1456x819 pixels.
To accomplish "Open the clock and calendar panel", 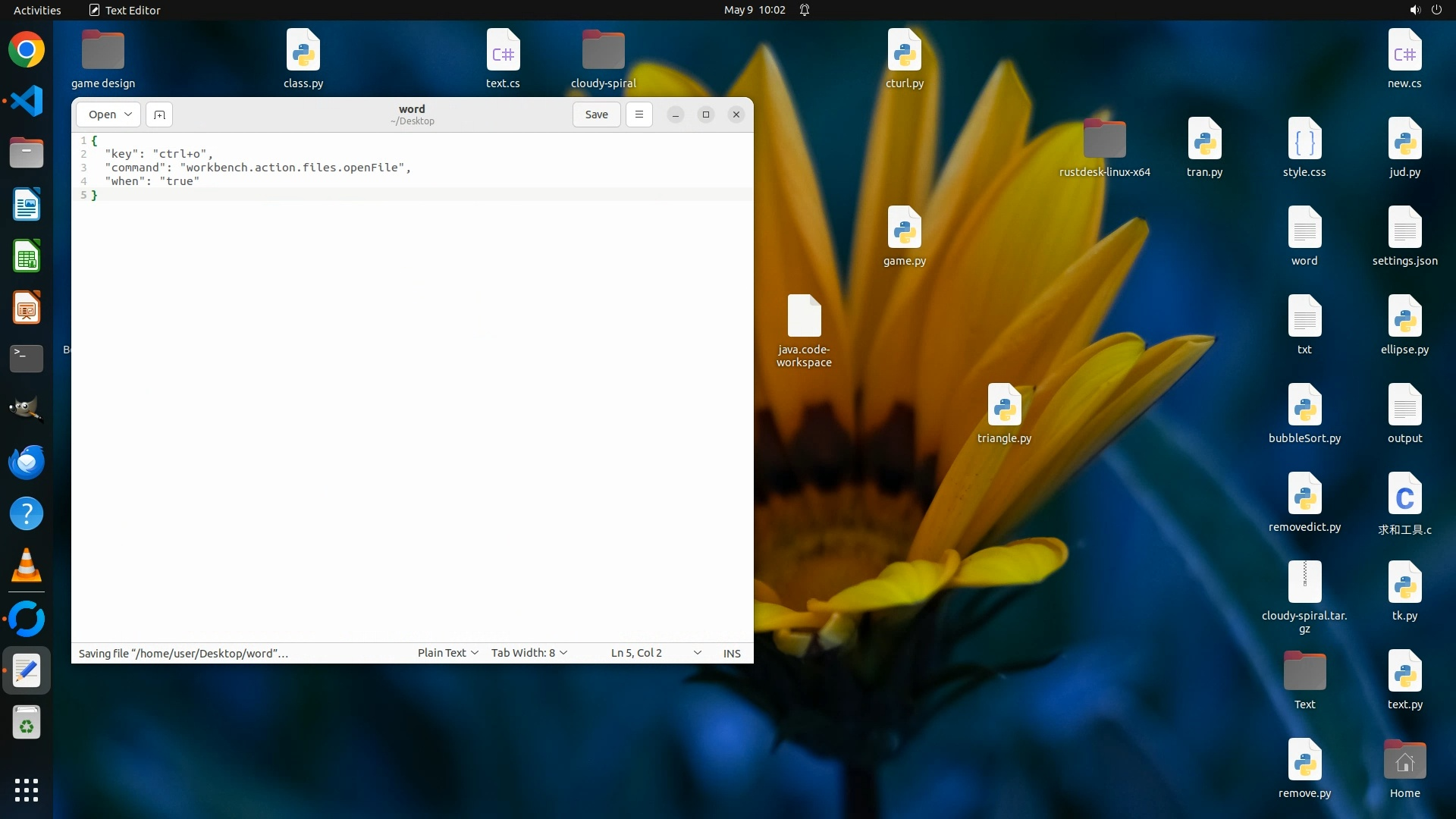I will 755,10.
